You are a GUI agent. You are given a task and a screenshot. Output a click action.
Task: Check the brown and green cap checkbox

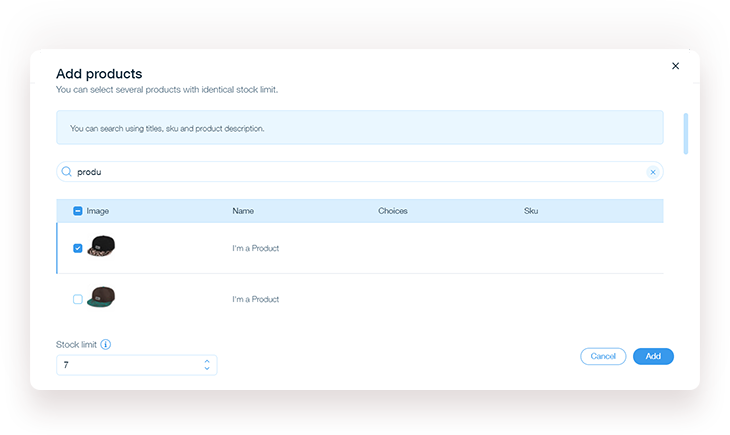pyautogui.click(x=78, y=299)
